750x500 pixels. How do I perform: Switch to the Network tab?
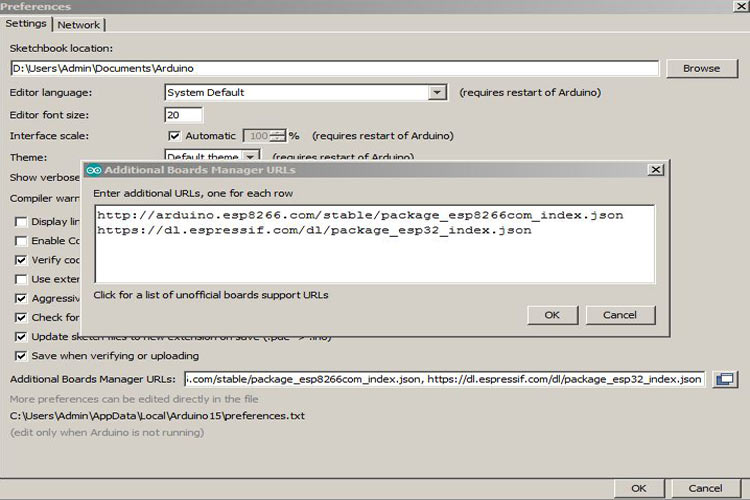tap(78, 25)
